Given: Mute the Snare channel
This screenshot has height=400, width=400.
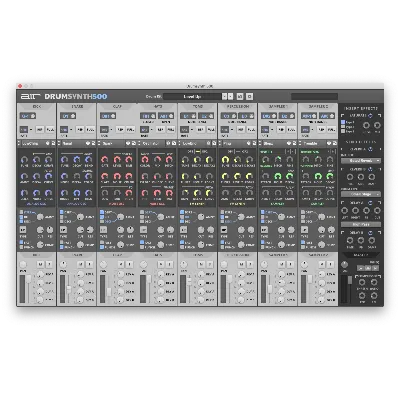Looking at the screenshot, I should tap(81, 264).
